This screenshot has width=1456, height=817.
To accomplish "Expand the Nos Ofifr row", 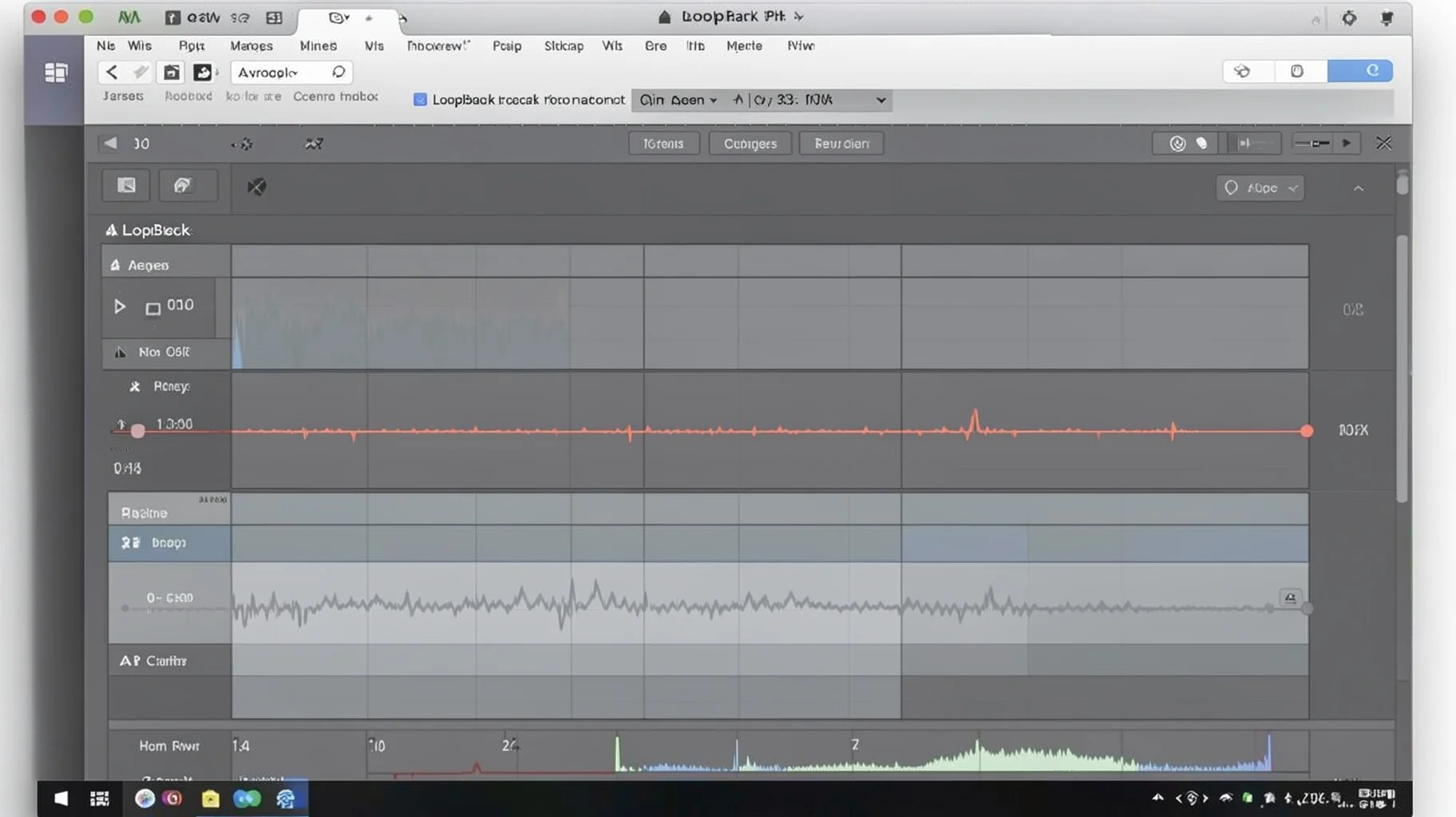I will coord(167,352).
